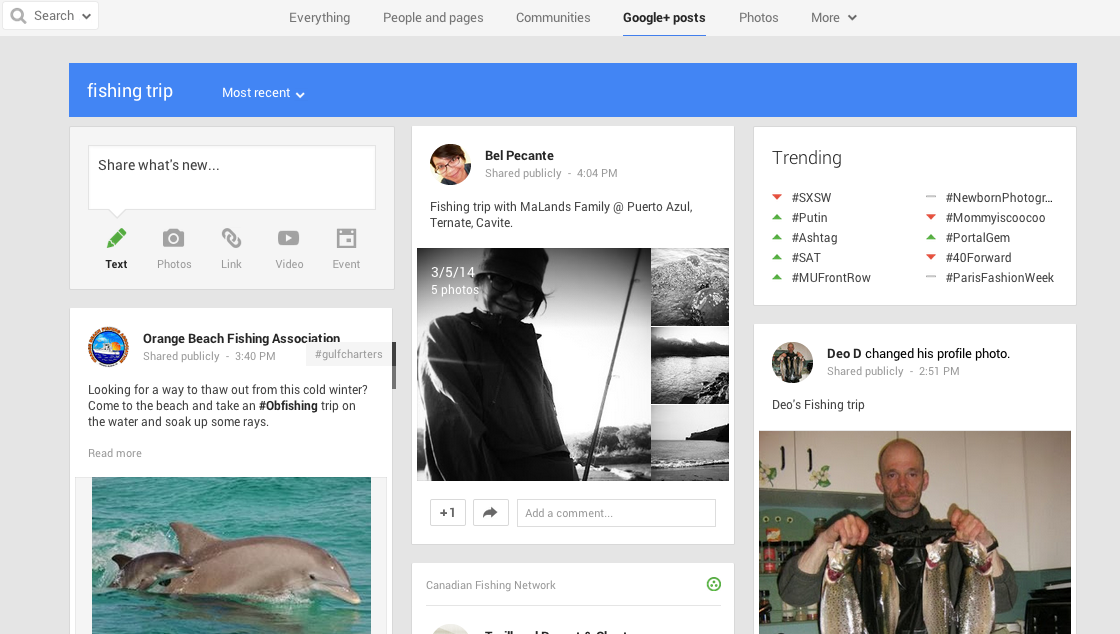The image size is (1120, 634).
Task: Click Read more on Orange Beach post
Action: click(115, 453)
